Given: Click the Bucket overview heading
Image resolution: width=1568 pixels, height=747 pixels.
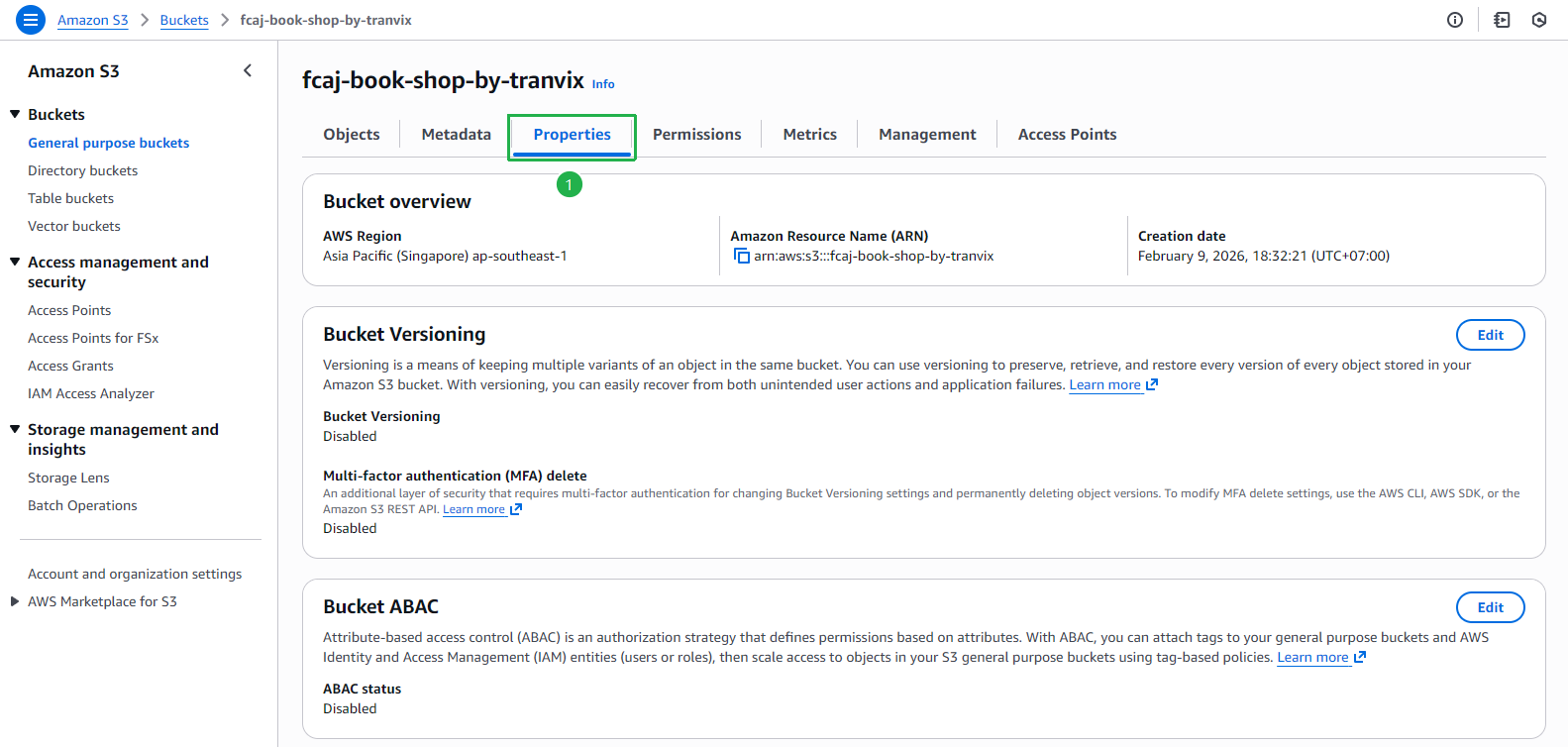Looking at the screenshot, I should (397, 201).
